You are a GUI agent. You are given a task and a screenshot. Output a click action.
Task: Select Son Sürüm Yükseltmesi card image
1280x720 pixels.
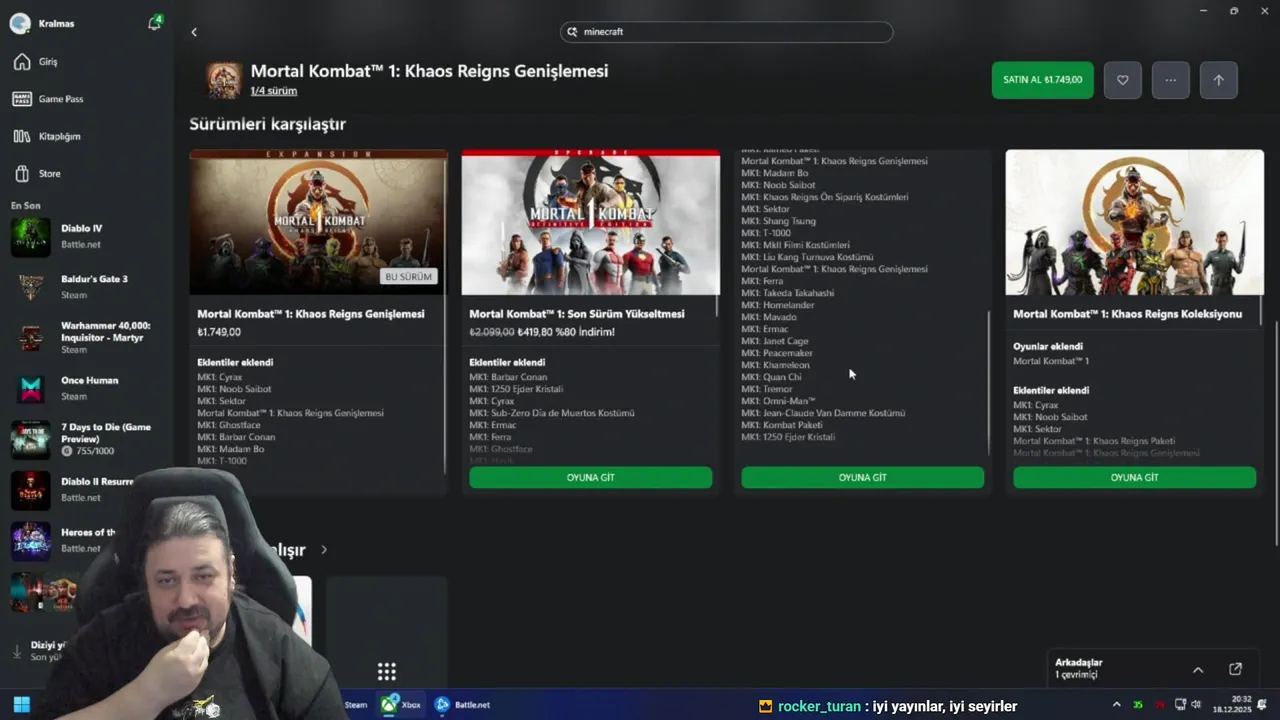tap(591, 222)
